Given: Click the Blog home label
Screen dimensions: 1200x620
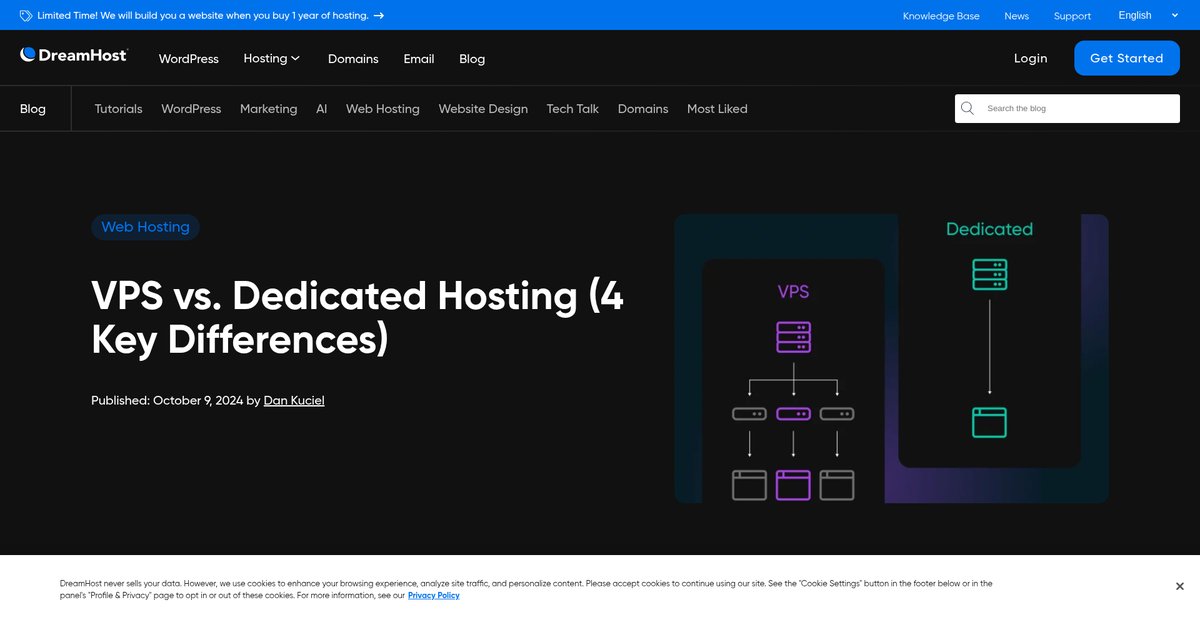Looking at the screenshot, I should pos(33,109).
